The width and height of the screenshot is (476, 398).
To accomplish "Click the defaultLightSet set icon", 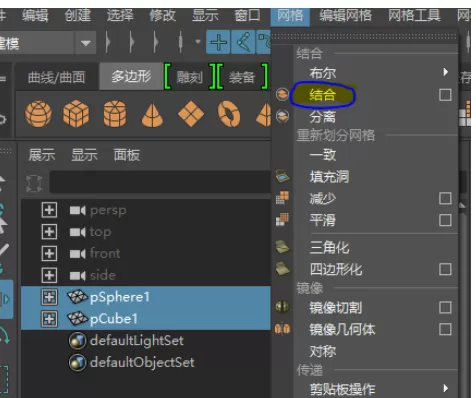I will [x=78, y=341].
